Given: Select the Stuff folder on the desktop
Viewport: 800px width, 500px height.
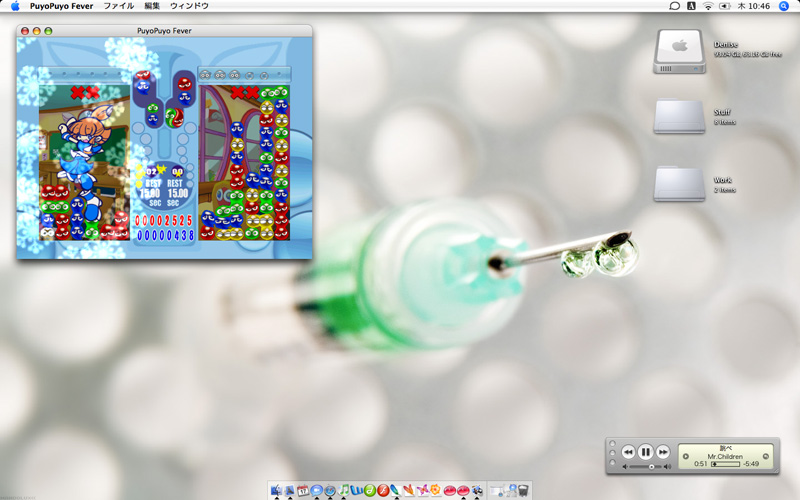Looking at the screenshot, I should click(679, 116).
